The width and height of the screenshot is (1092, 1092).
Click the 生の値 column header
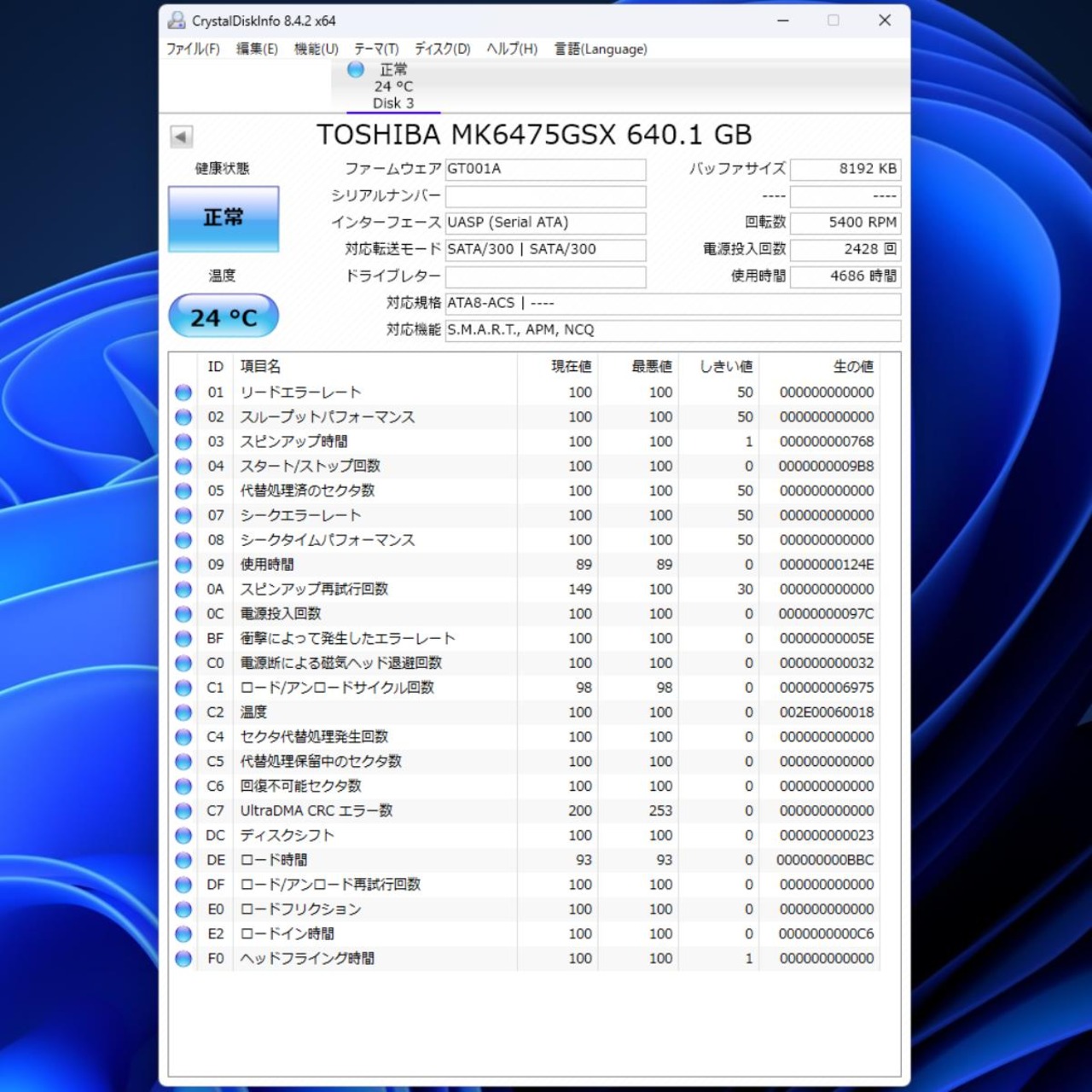tap(819, 367)
